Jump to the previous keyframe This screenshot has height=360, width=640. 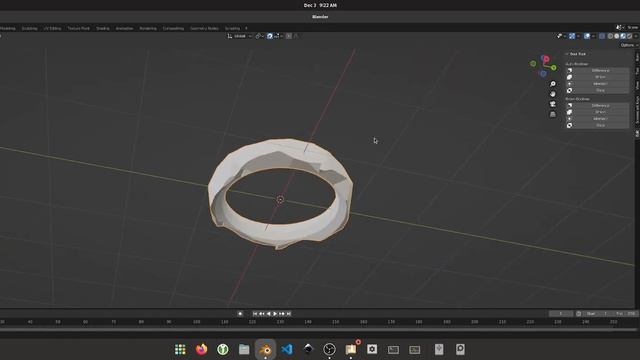pos(262,313)
